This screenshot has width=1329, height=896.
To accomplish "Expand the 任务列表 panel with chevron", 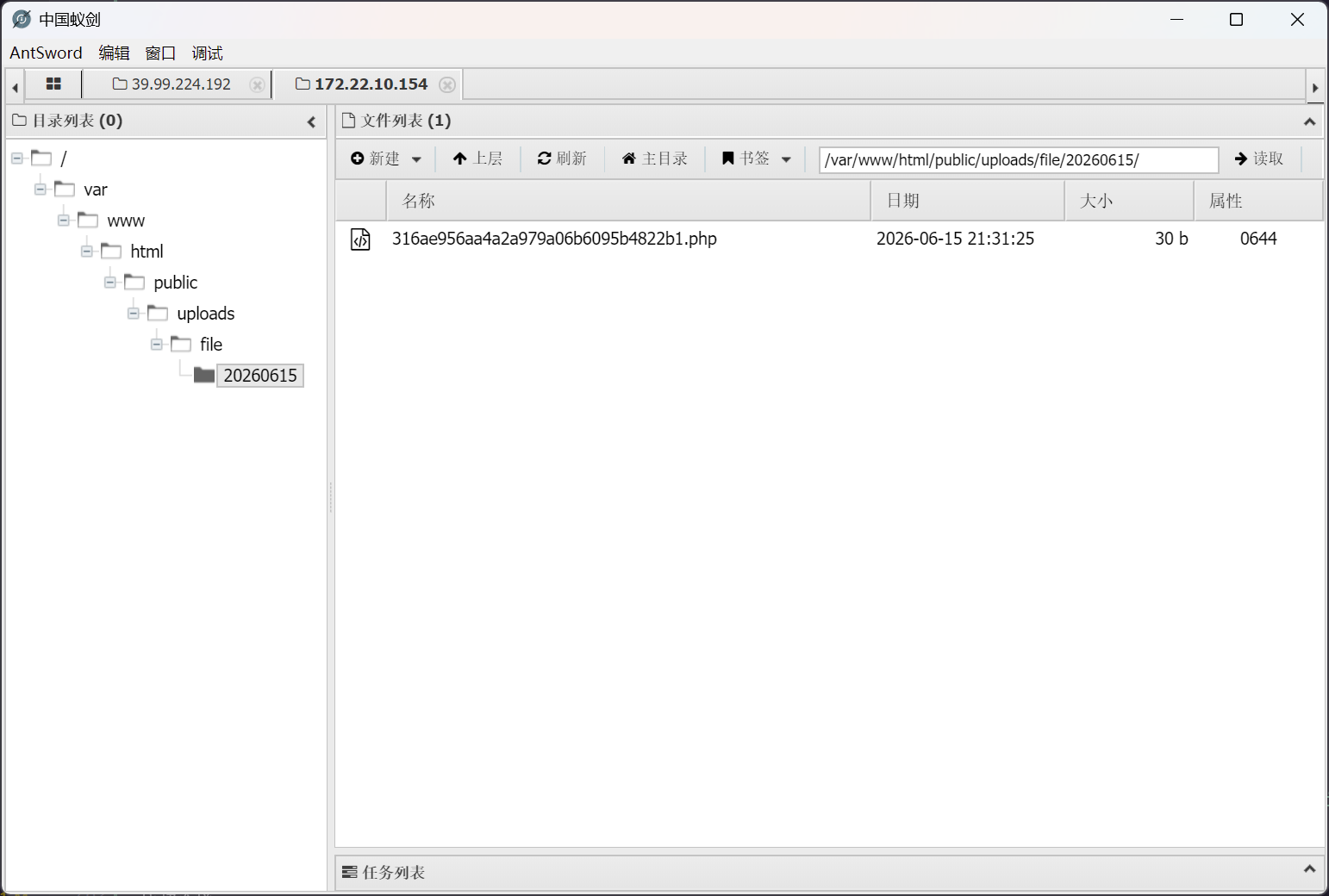I will click(x=1309, y=869).
